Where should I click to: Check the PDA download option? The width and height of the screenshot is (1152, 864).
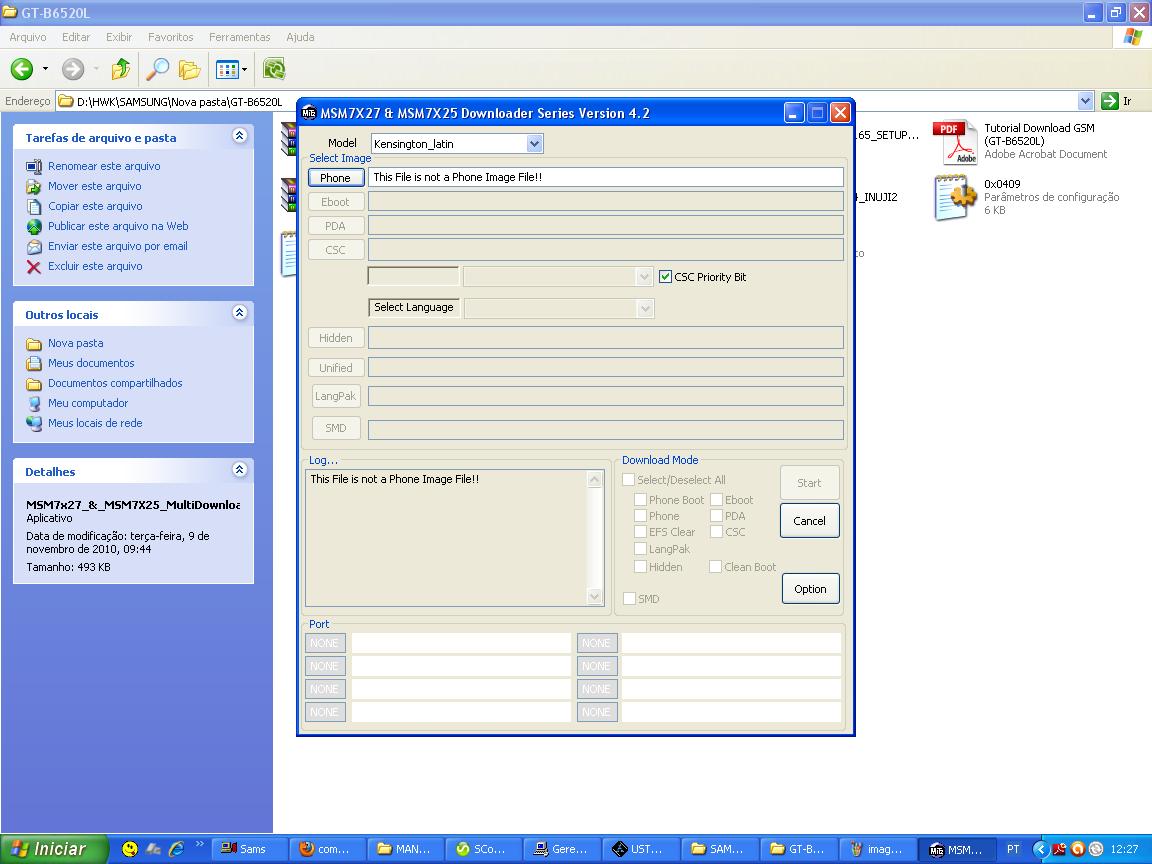point(716,516)
